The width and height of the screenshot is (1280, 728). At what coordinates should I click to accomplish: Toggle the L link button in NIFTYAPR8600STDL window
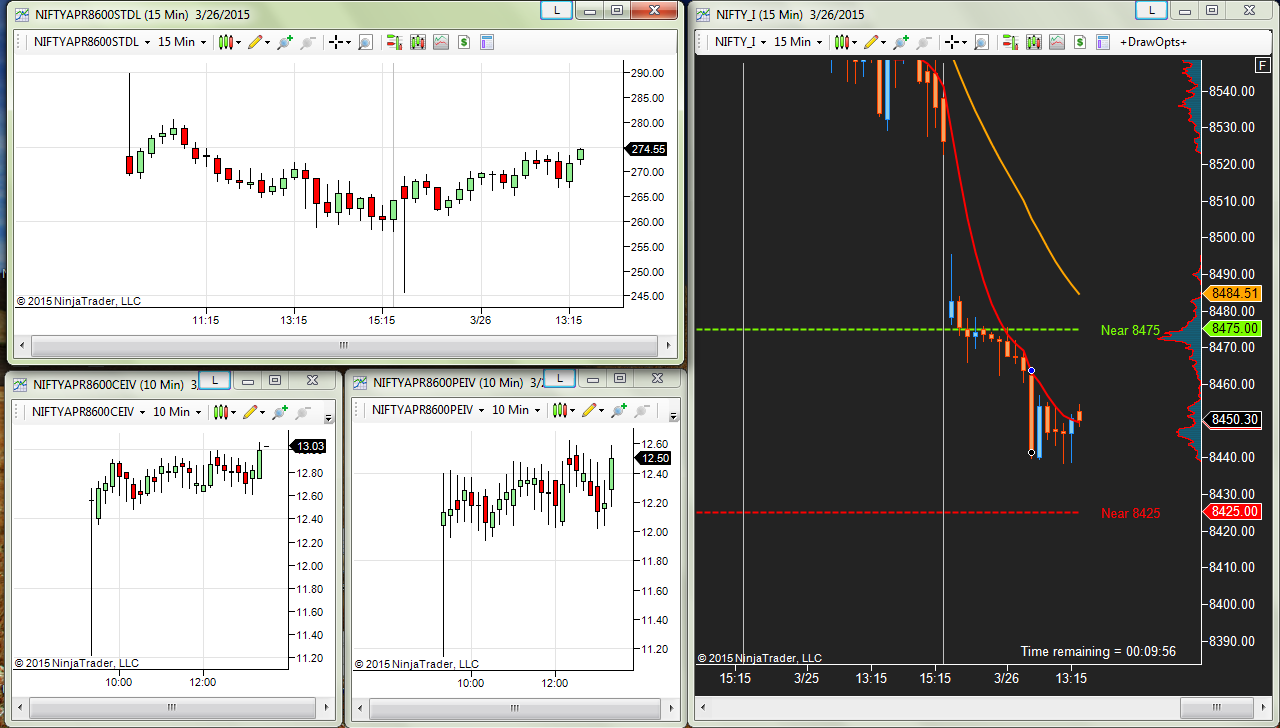556,10
